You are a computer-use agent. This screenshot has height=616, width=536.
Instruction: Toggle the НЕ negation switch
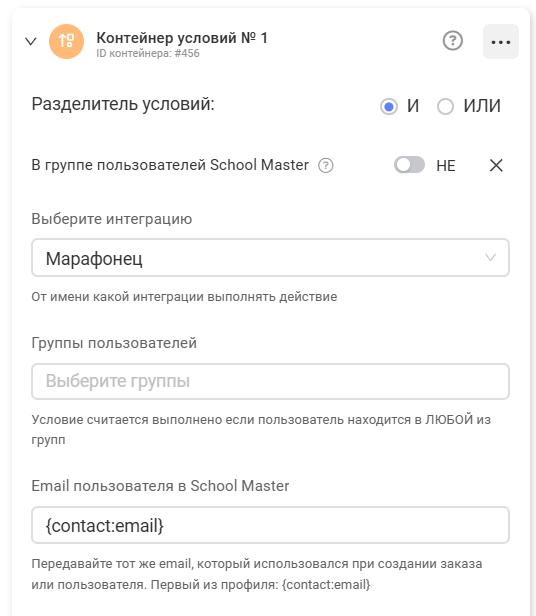pos(409,165)
